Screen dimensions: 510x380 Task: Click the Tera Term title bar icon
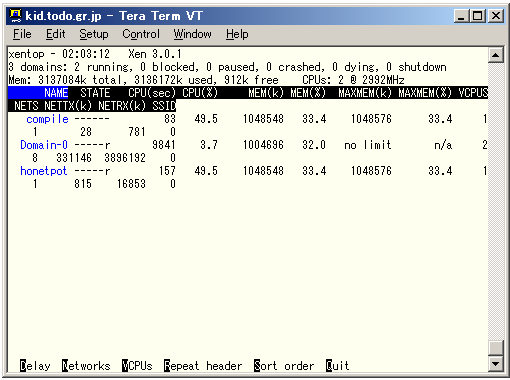pyautogui.click(x=15, y=16)
